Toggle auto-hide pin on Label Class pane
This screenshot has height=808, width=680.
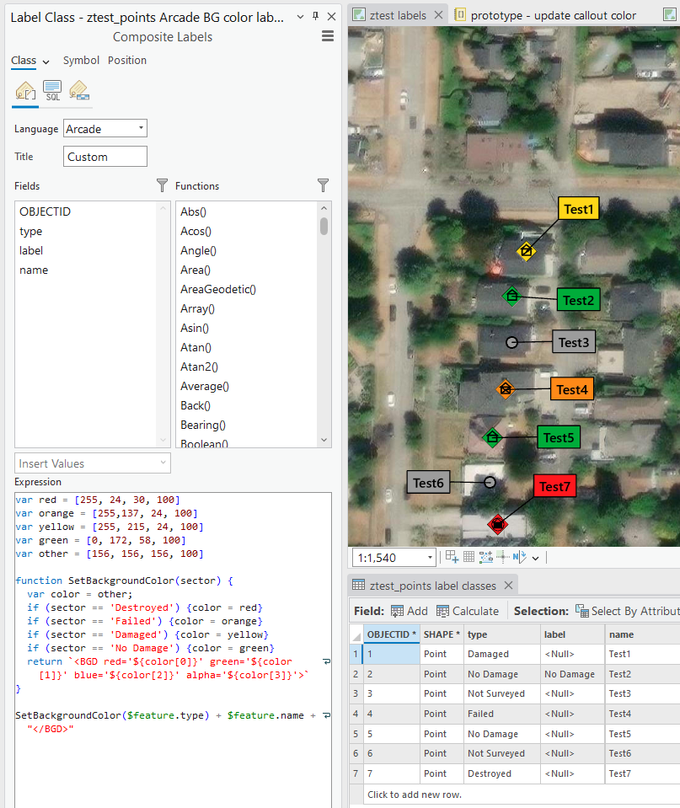pos(316,16)
